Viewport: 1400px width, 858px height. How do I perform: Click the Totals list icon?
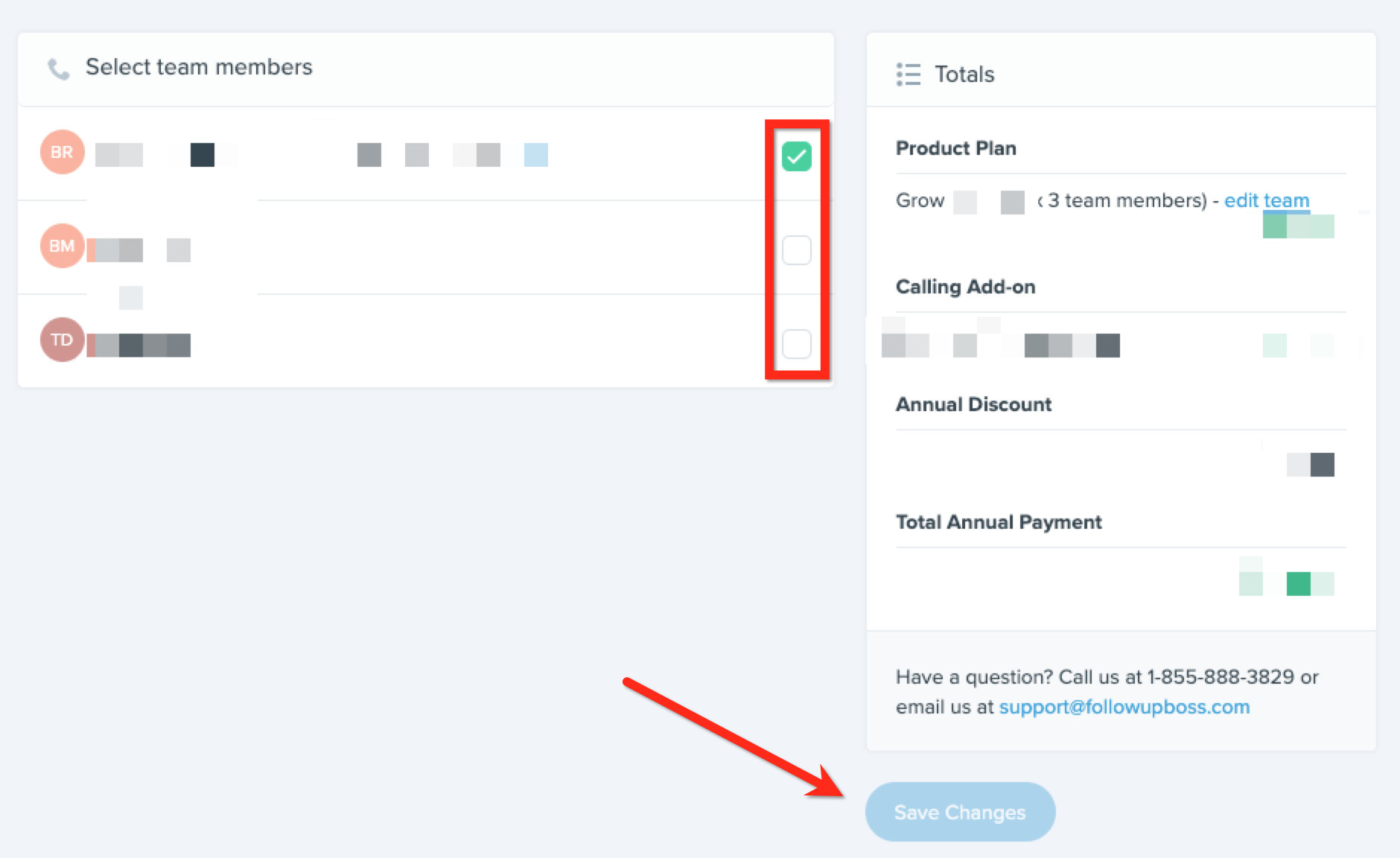point(908,74)
